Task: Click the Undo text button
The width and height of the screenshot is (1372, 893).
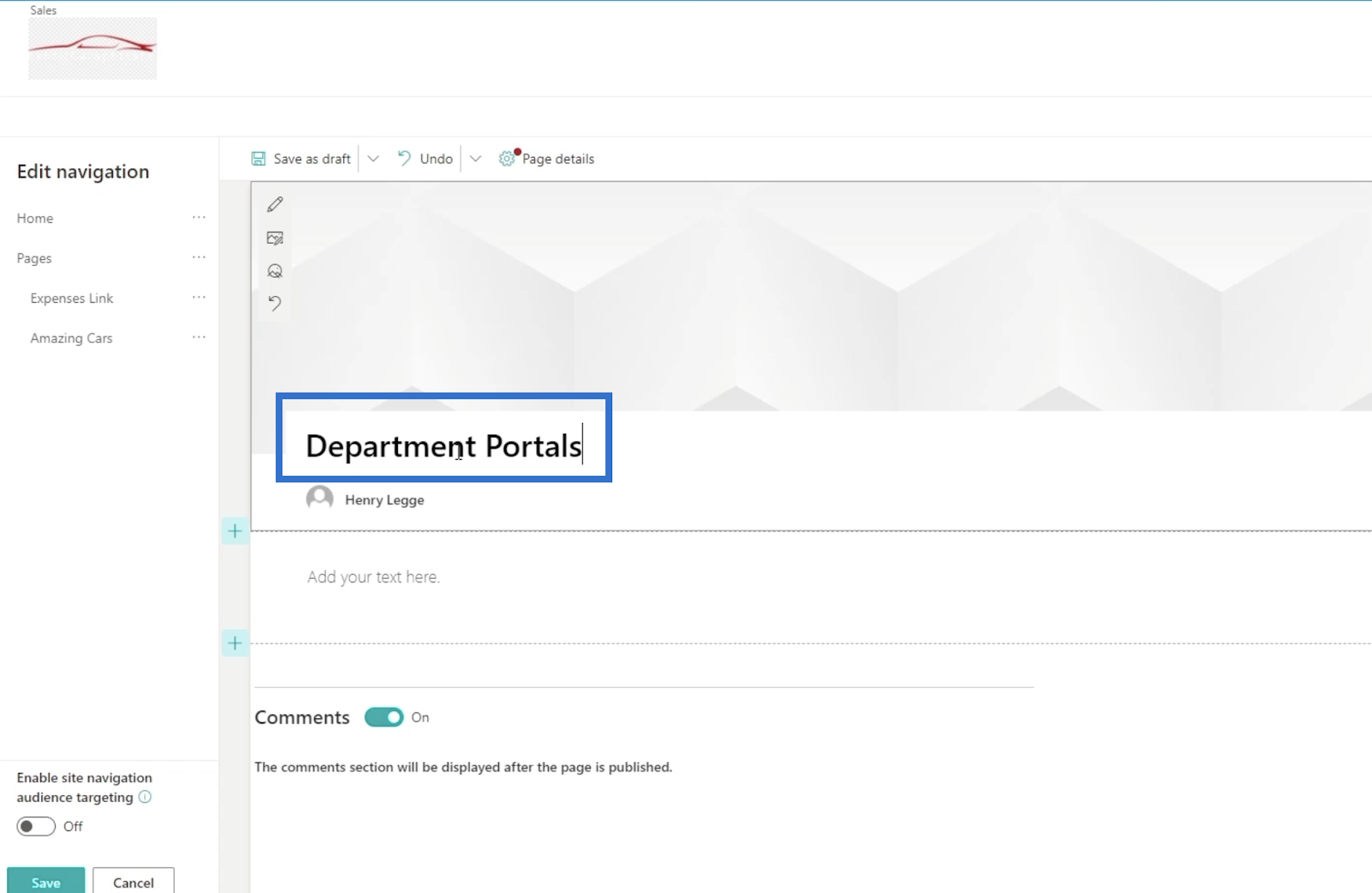Action: click(x=436, y=159)
